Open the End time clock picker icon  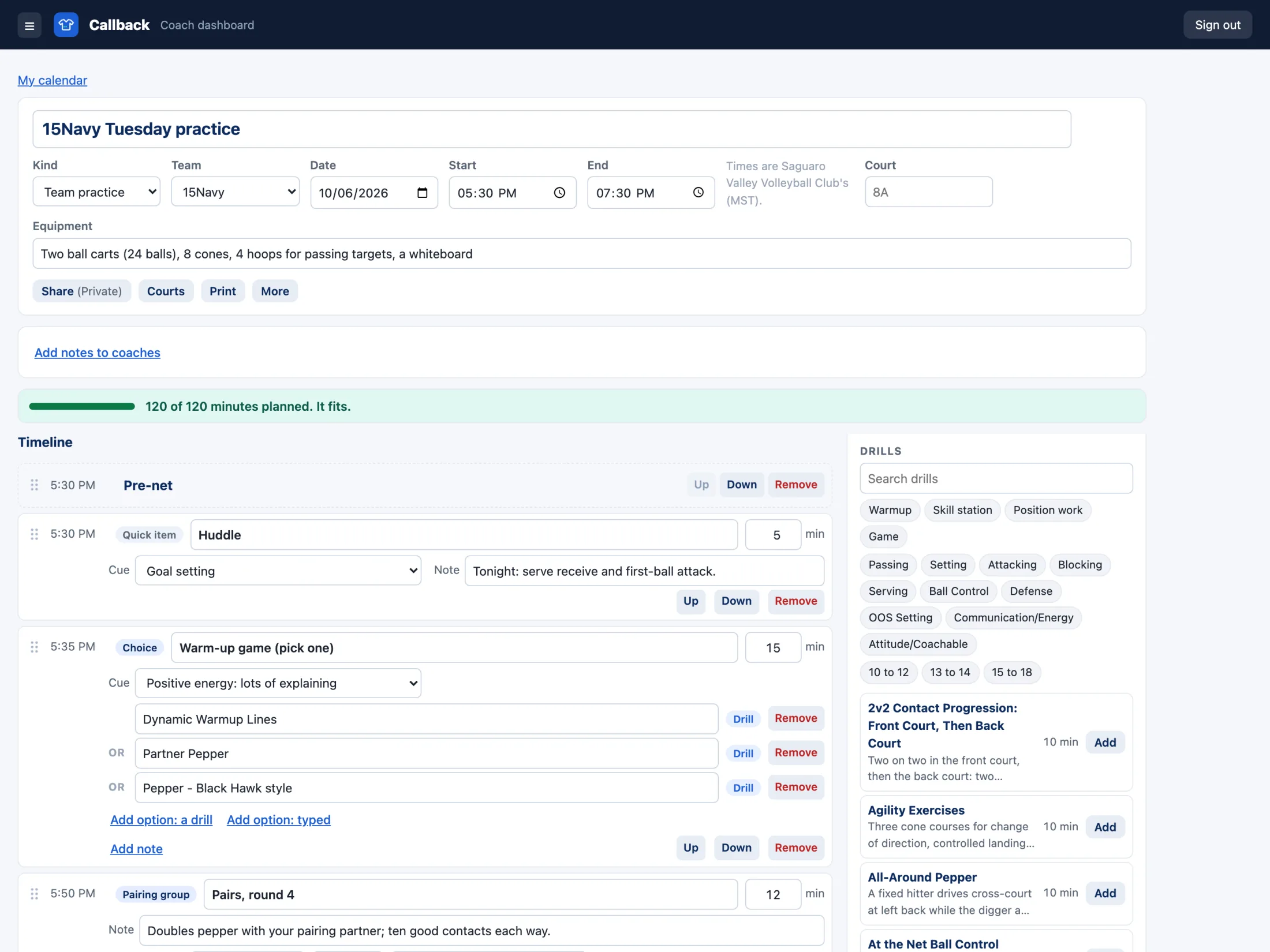pyautogui.click(x=698, y=193)
